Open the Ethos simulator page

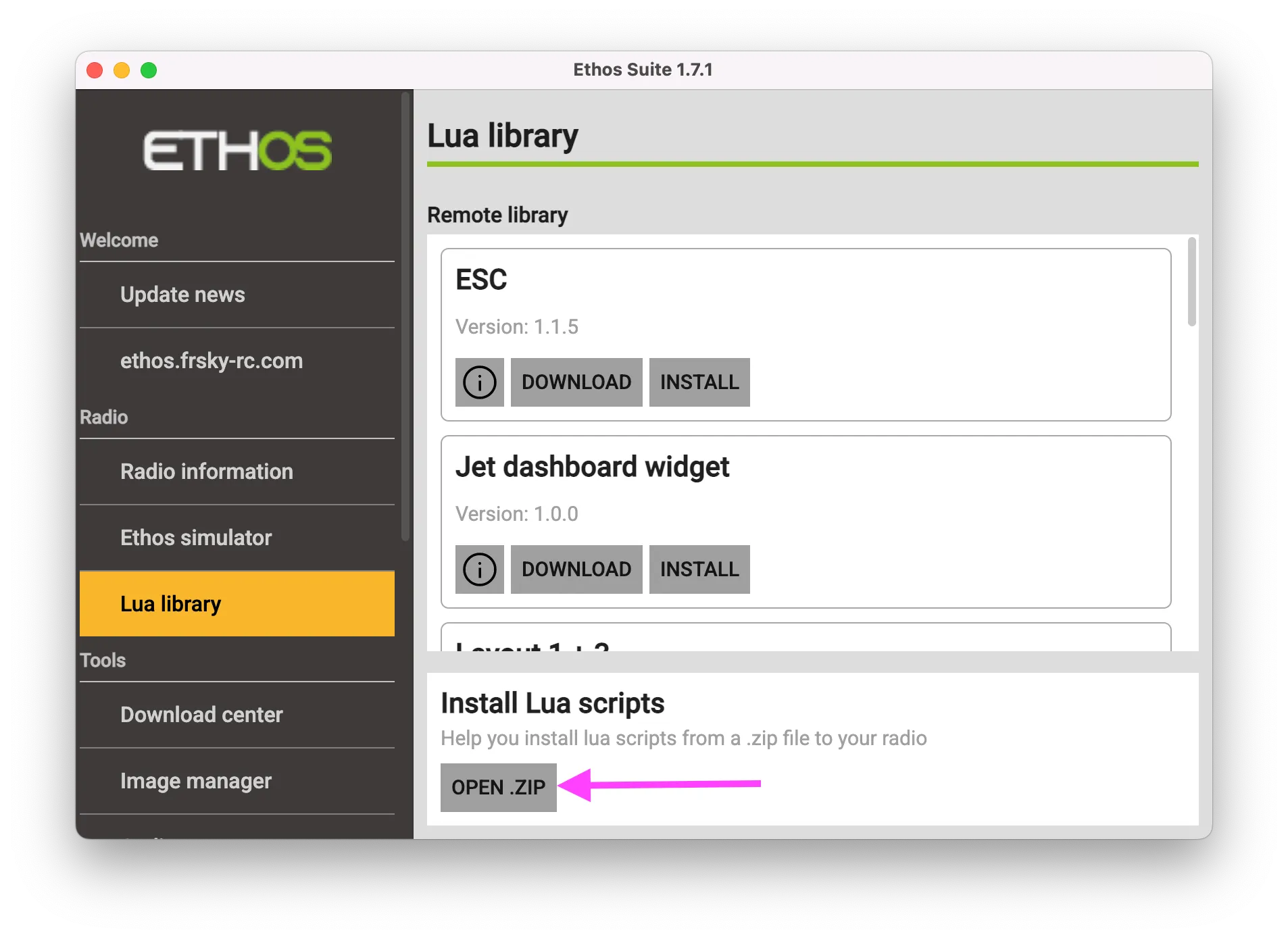(195, 537)
